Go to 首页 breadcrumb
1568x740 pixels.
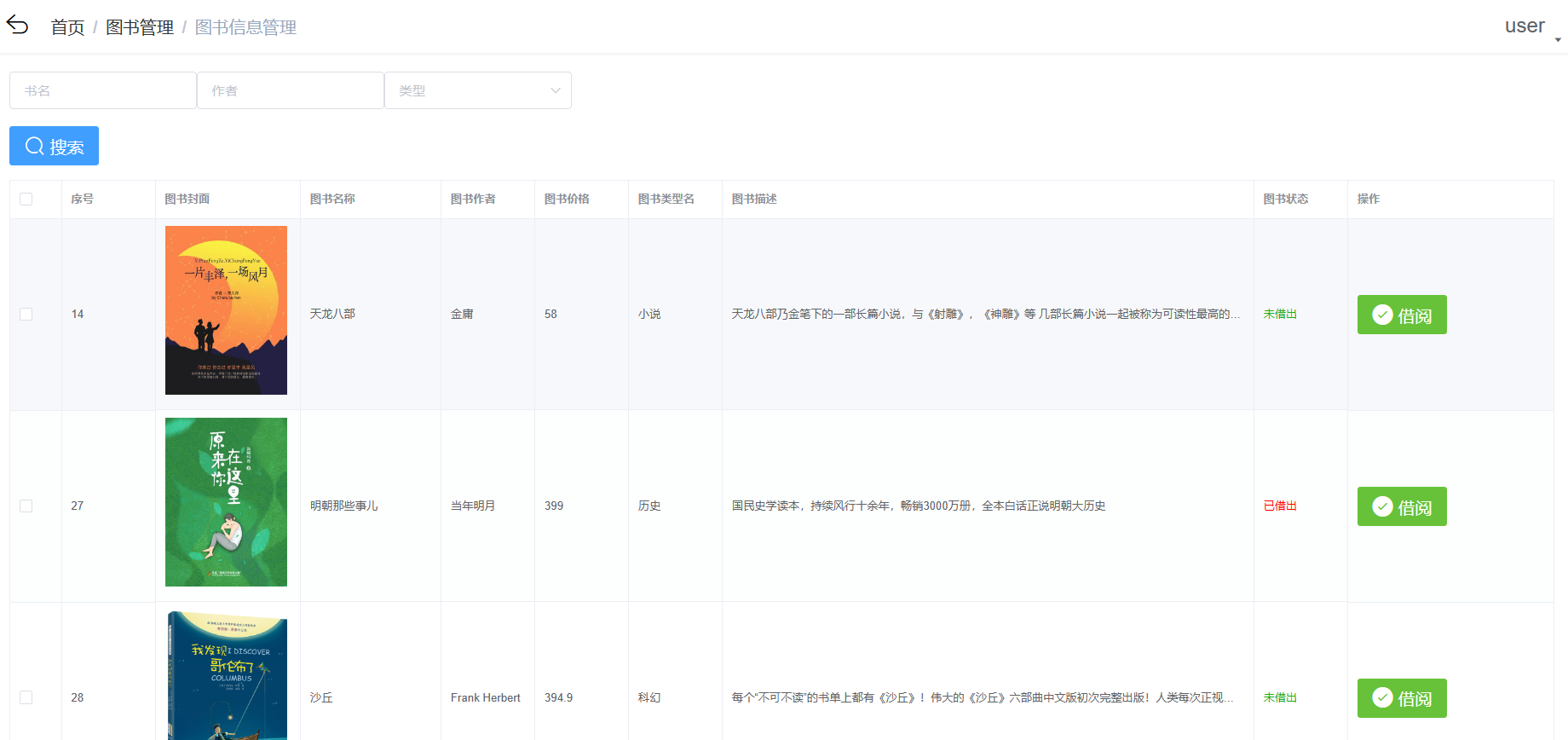[x=67, y=27]
